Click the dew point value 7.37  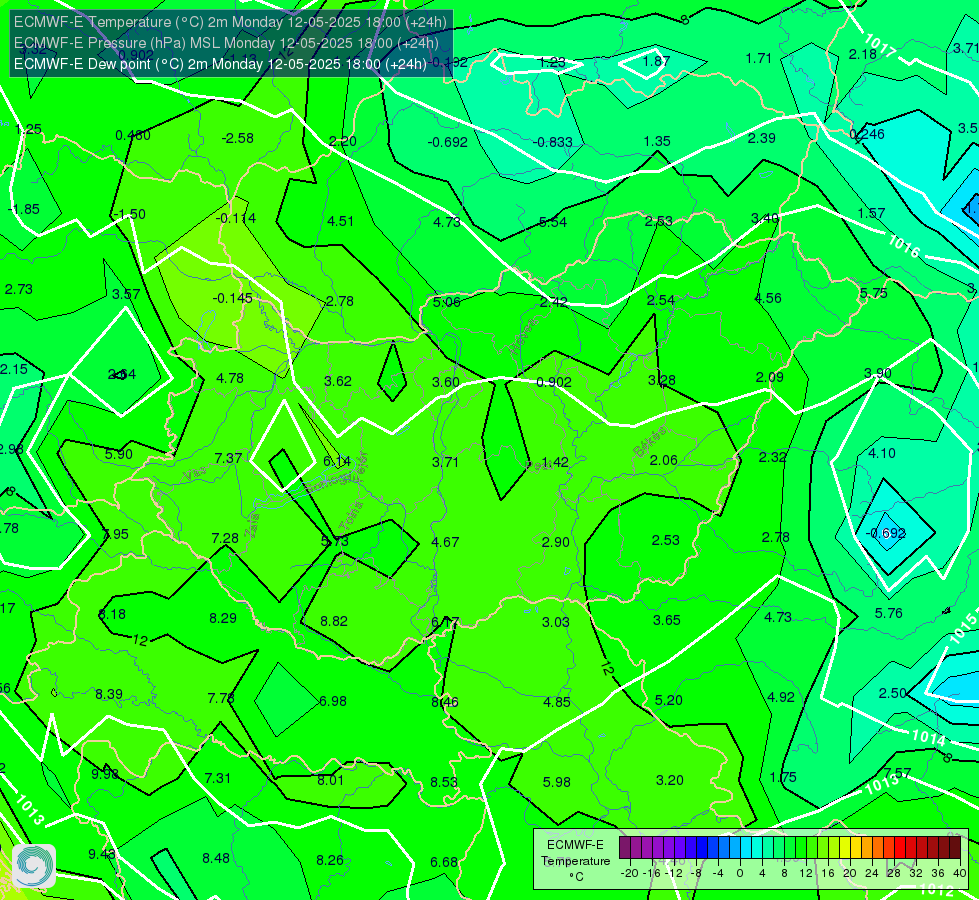228,458
